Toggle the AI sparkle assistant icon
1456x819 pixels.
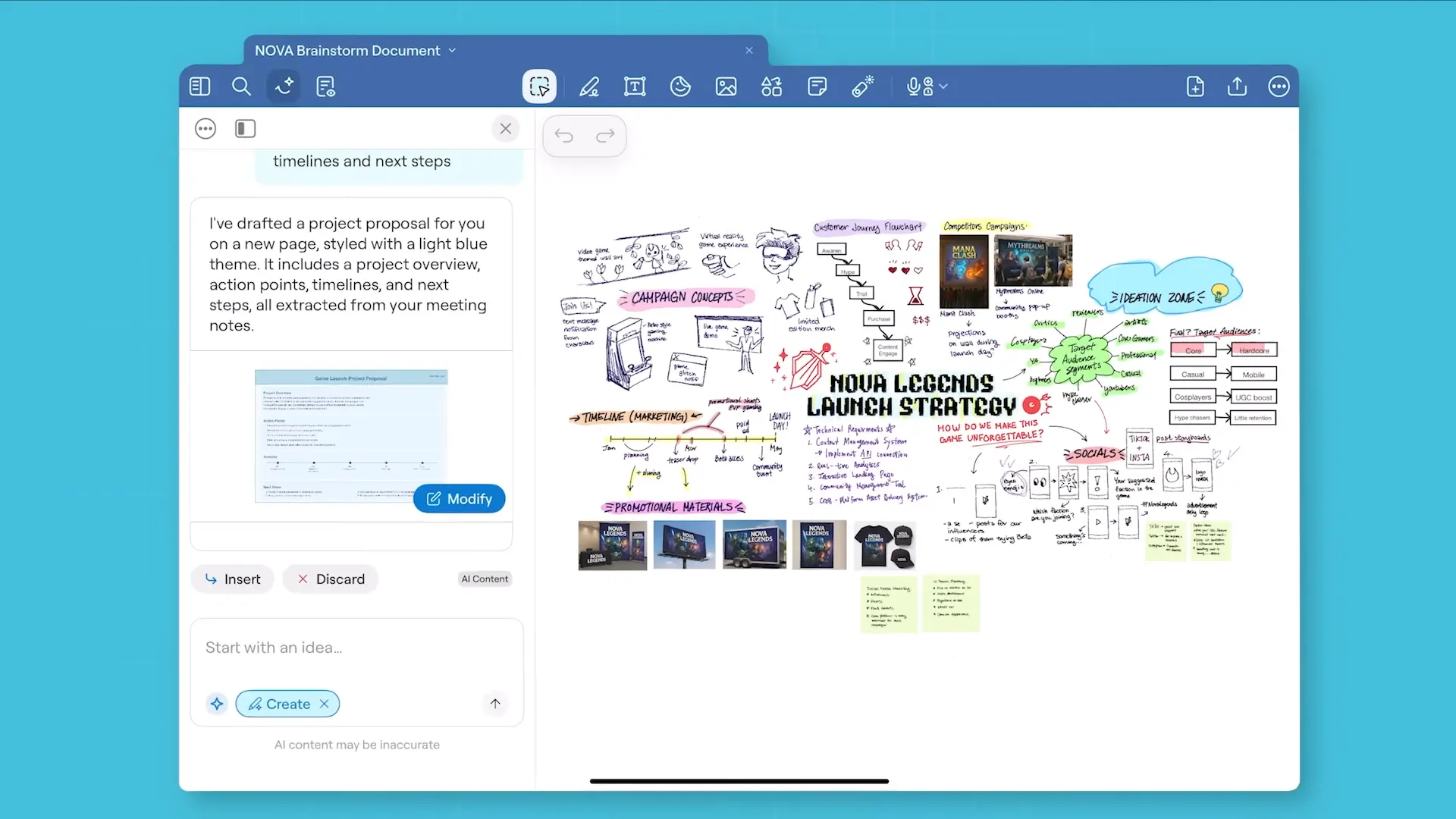click(284, 86)
